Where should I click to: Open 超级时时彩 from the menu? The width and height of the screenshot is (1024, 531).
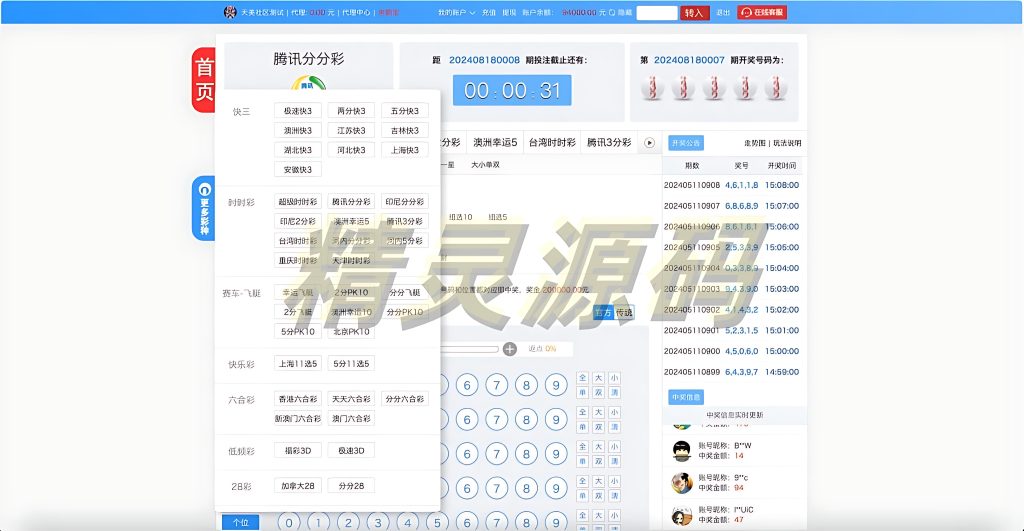pos(298,202)
